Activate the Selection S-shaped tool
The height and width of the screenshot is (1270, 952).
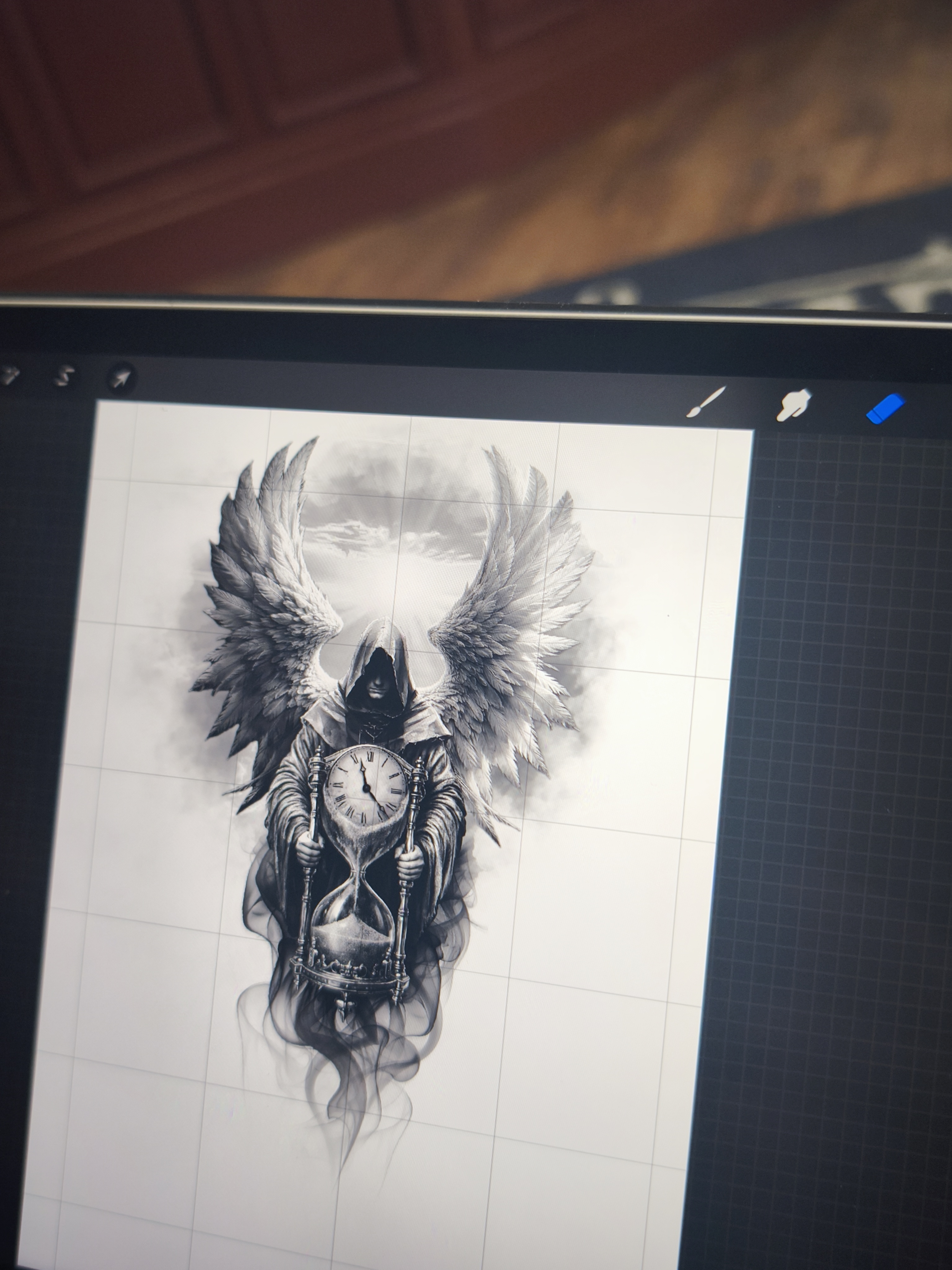coord(64,376)
